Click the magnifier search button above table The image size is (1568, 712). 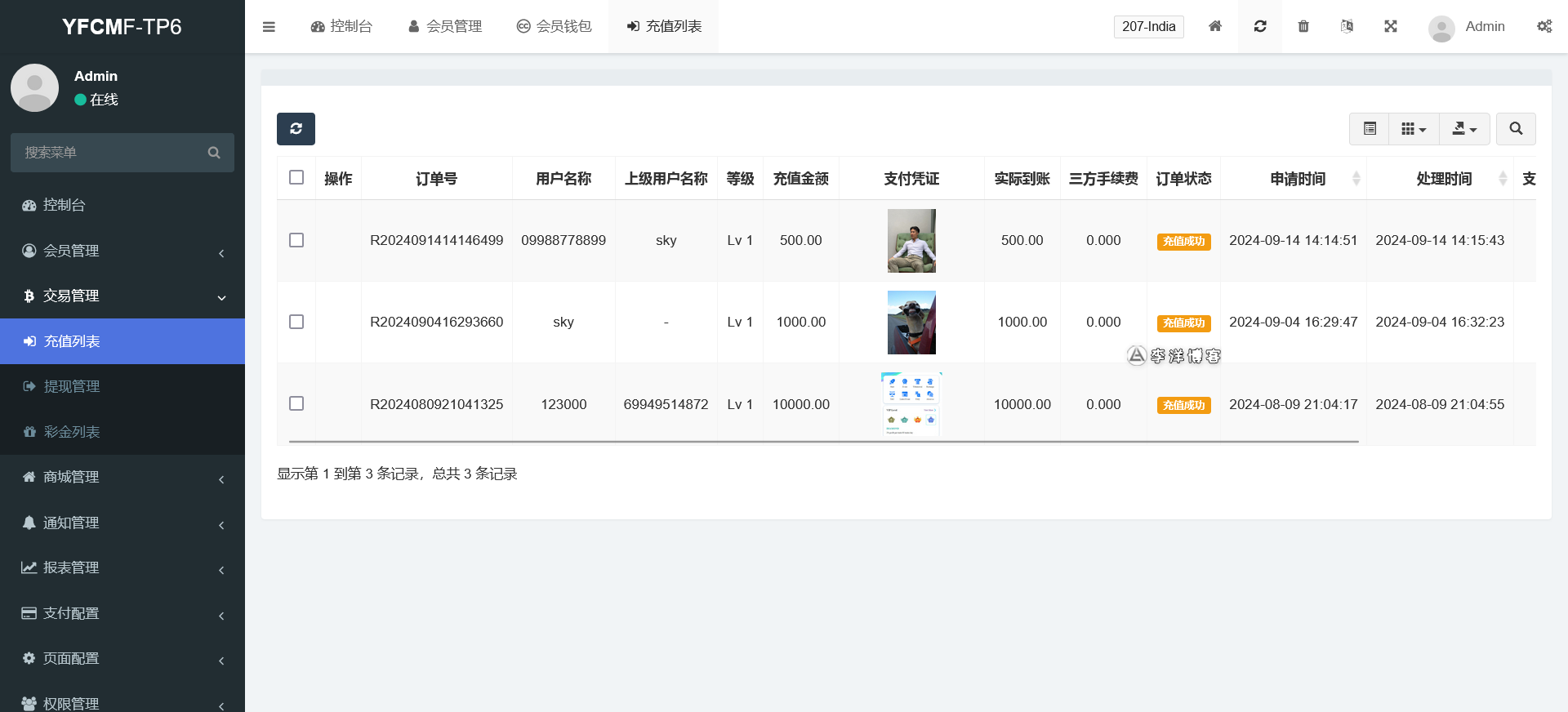(x=1516, y=129)
